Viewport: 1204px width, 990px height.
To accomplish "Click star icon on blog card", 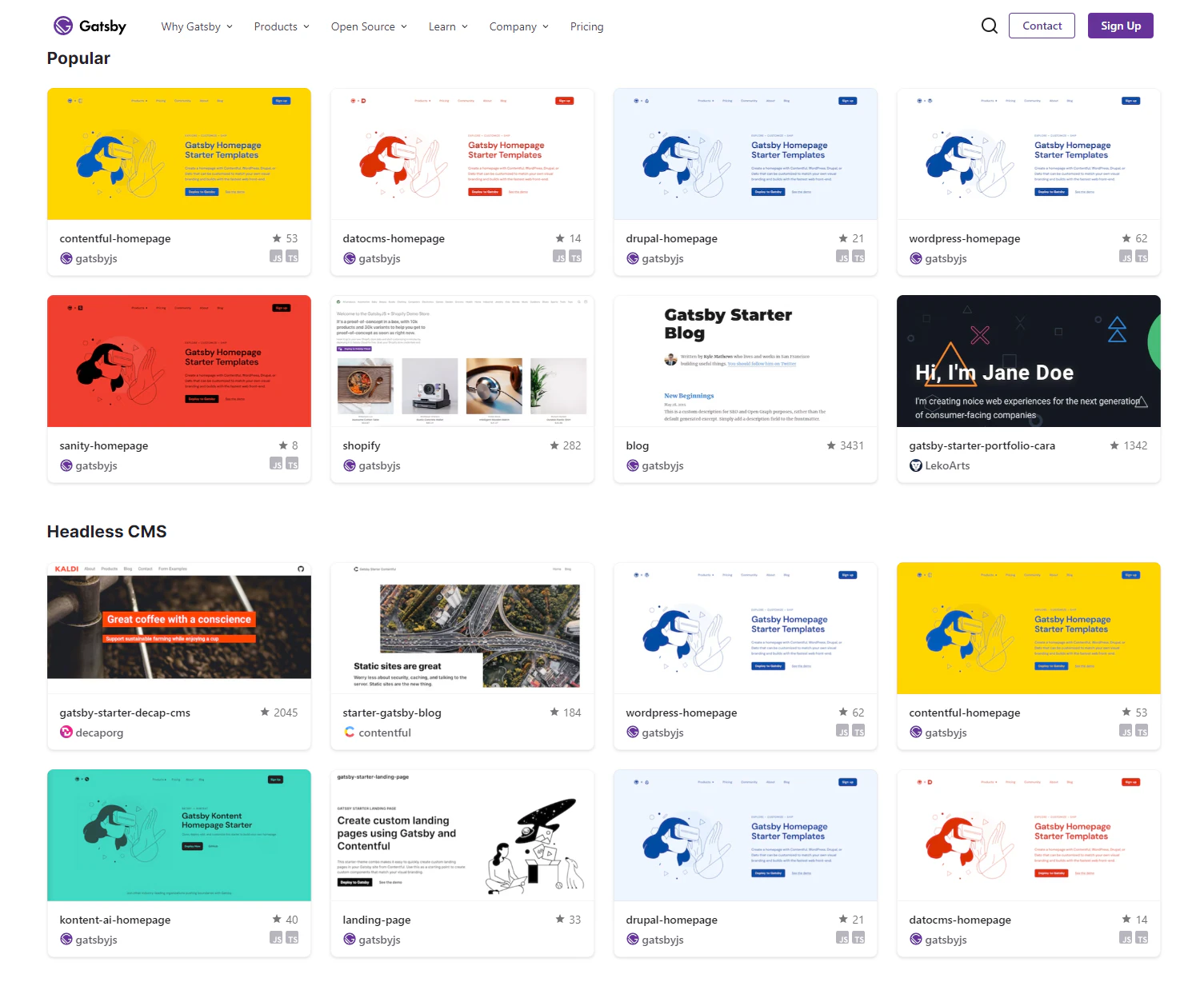I will click(x=831, y=445).
